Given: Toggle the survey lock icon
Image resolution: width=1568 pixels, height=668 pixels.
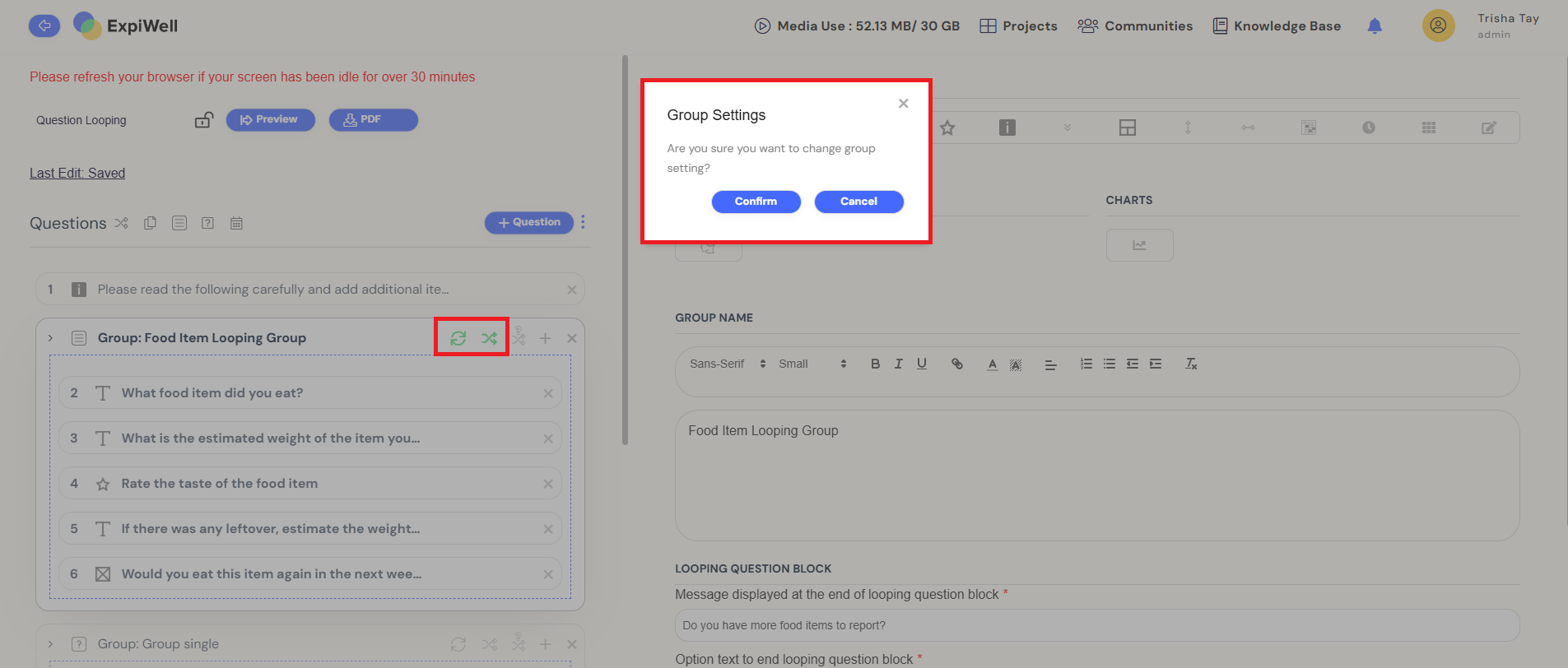Looking at the screenshot, I should point(203,120).
